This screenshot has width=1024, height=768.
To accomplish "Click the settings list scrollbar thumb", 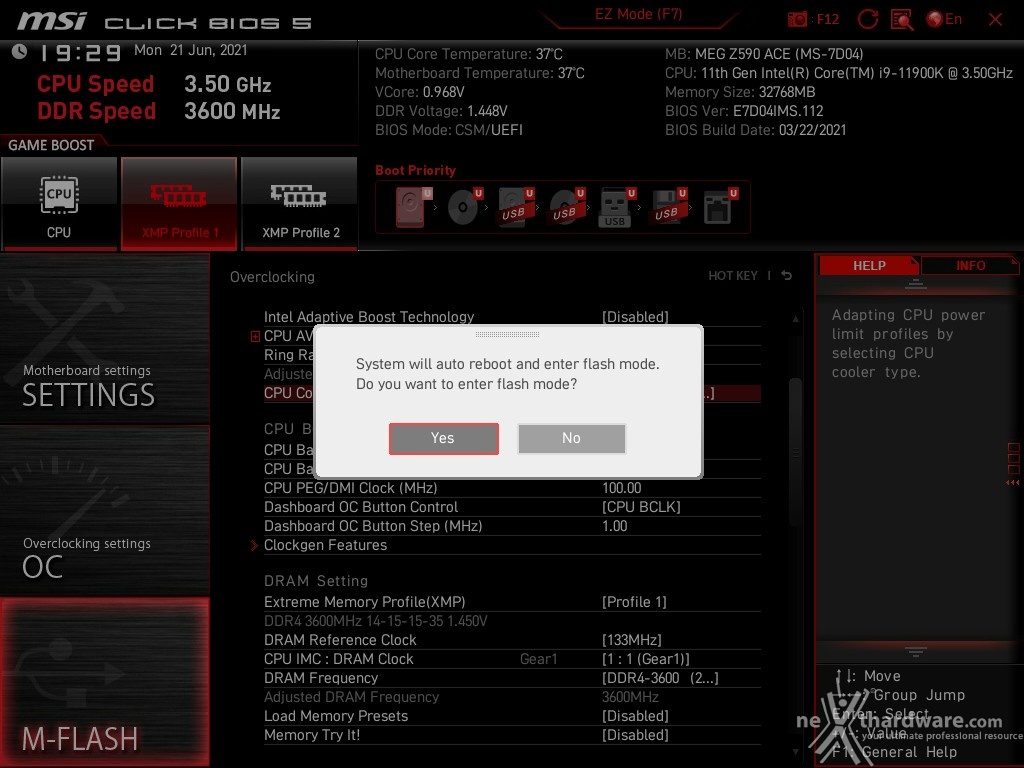I will tap(795, 453).
